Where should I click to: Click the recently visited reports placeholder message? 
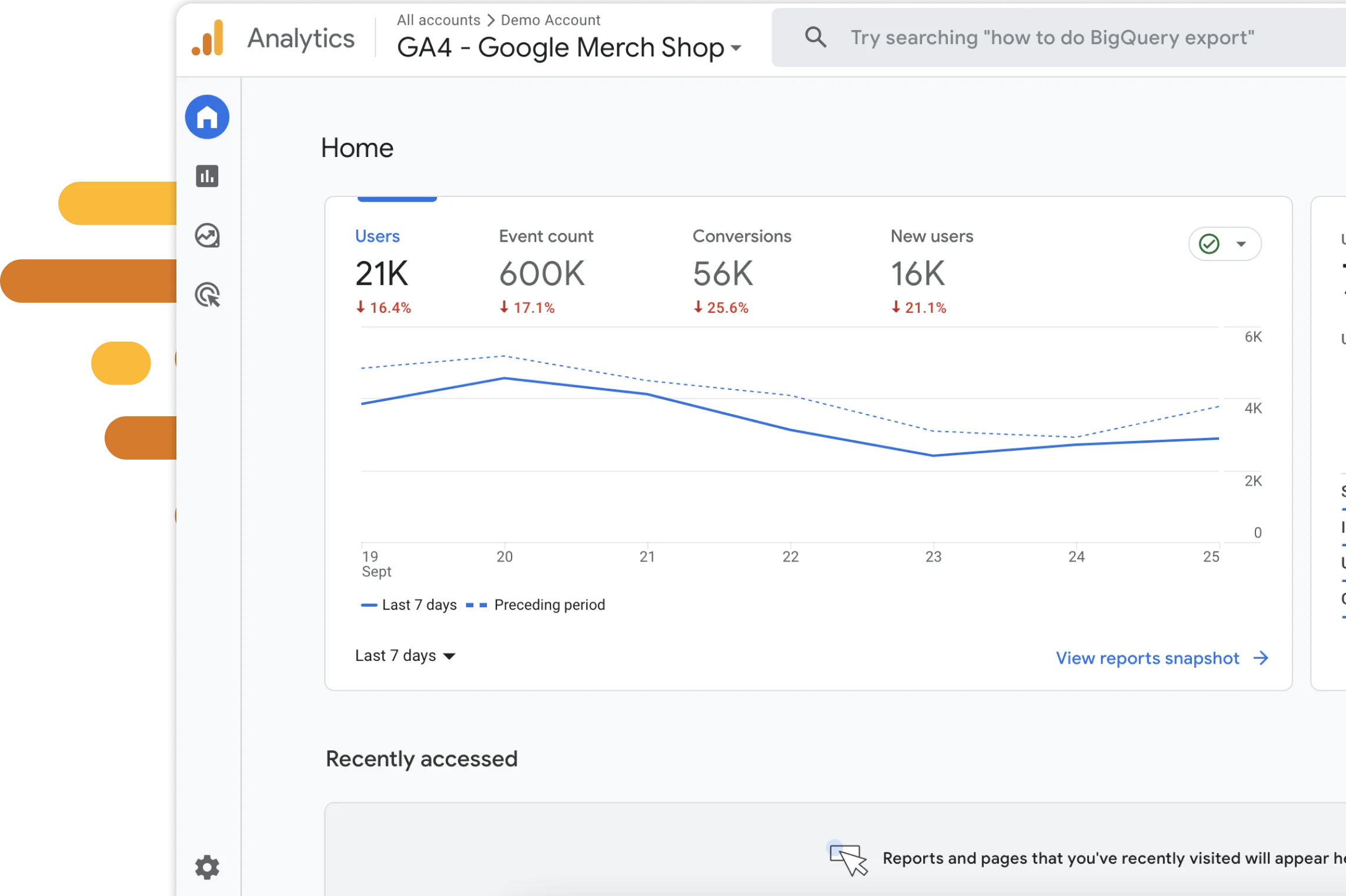(x=1114, y=858)
